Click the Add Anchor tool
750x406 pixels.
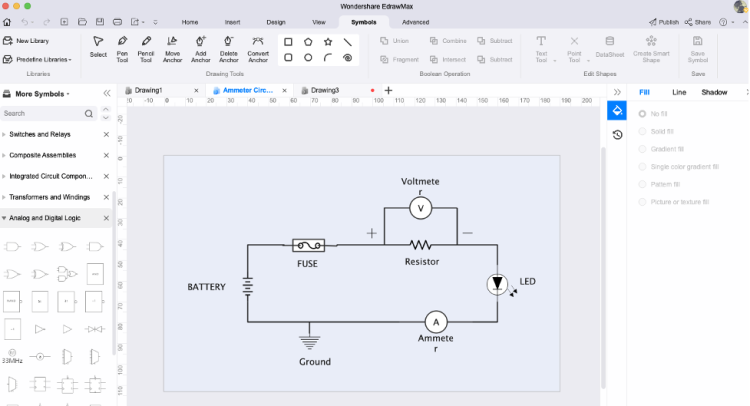coord(200,46)
